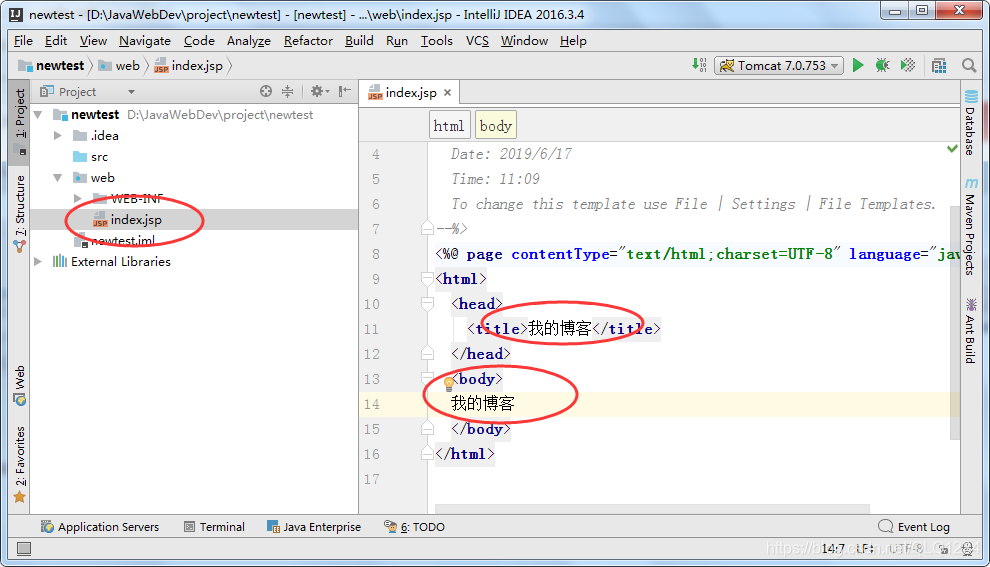Open the Favorites tool window
The height and width of the screenshot is (567, 990).
coord(20,464)
